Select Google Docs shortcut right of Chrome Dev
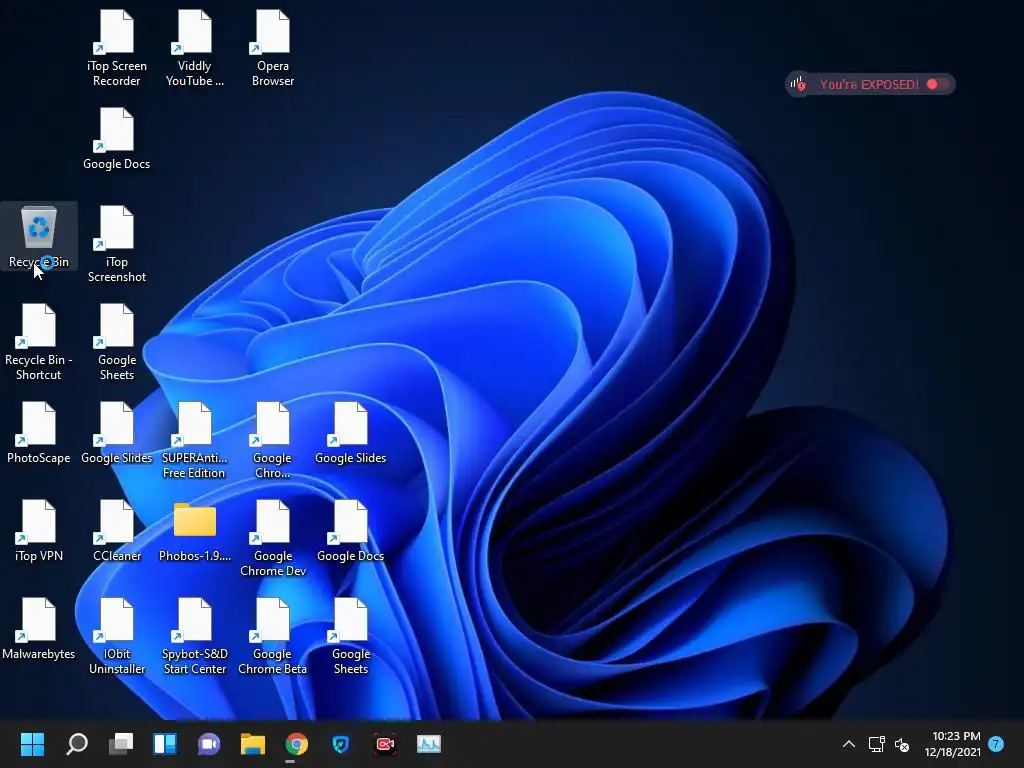This screenshot has height=768, width=1024. coord(351,532)
